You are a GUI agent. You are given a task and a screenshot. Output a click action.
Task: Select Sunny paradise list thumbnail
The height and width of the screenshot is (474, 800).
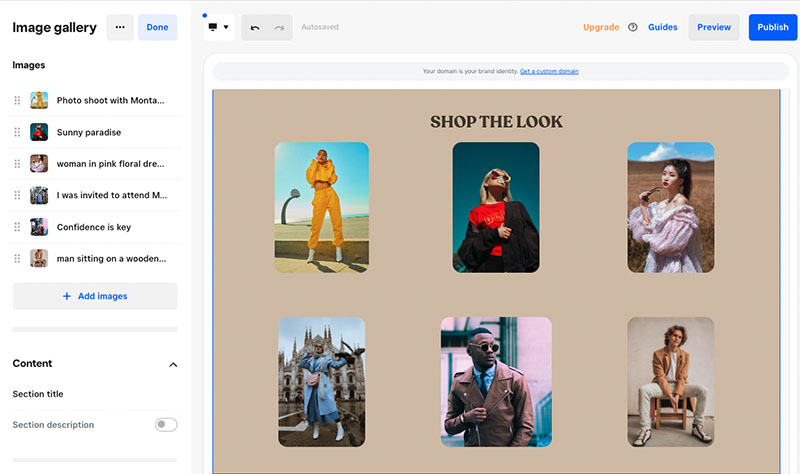click(39, 132)
